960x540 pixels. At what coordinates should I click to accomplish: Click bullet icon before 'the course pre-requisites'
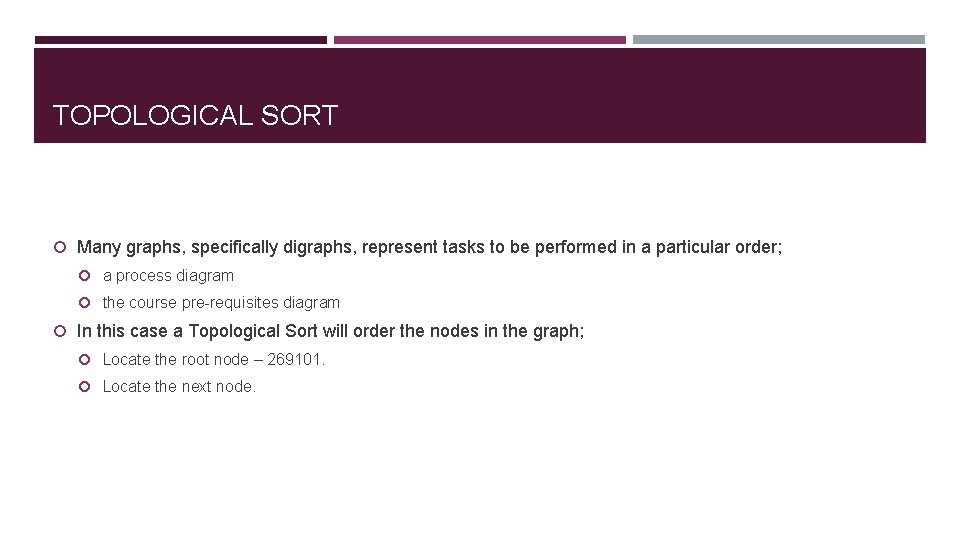(84, 302)
